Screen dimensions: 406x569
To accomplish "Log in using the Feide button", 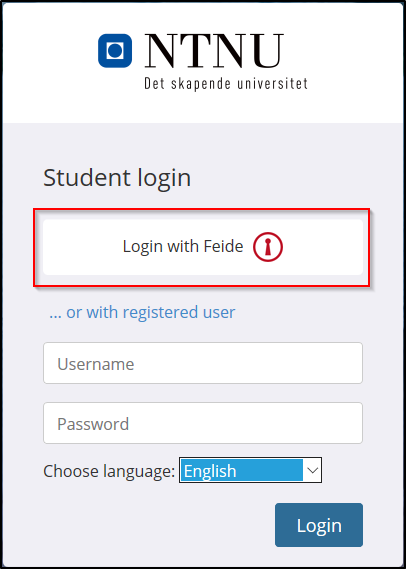I will (x=203, y=247).
